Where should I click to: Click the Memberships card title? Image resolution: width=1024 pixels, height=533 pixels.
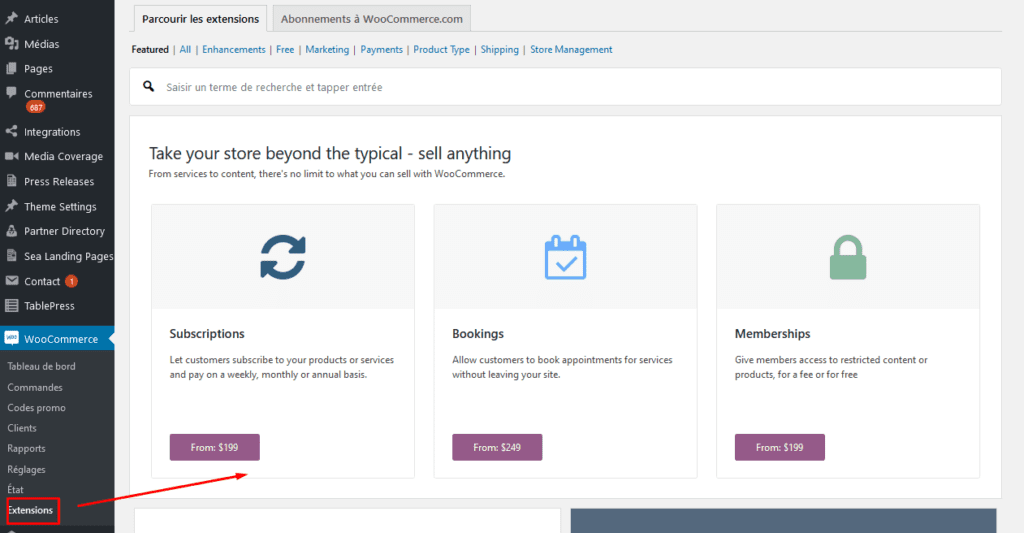(773, 334)
